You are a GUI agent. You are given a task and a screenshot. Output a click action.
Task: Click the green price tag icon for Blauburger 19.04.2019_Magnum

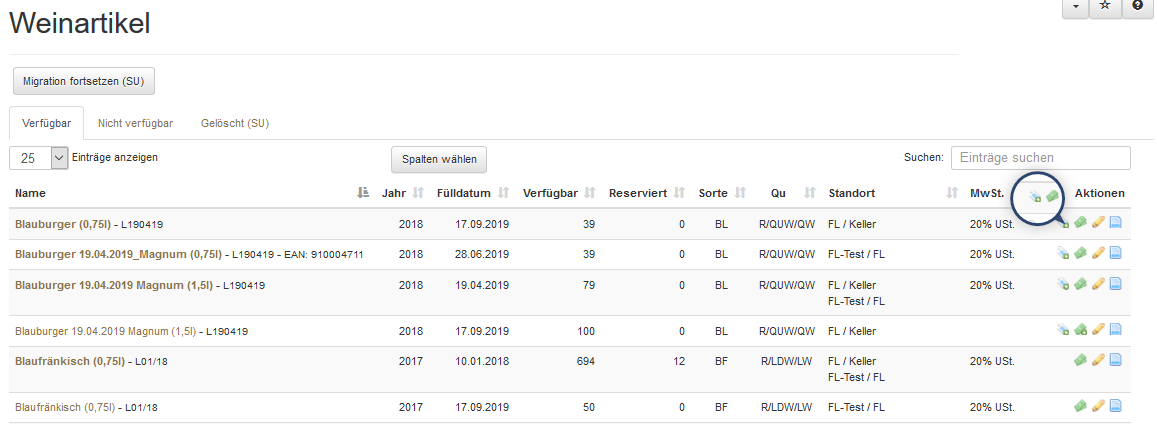[1081, 254]
